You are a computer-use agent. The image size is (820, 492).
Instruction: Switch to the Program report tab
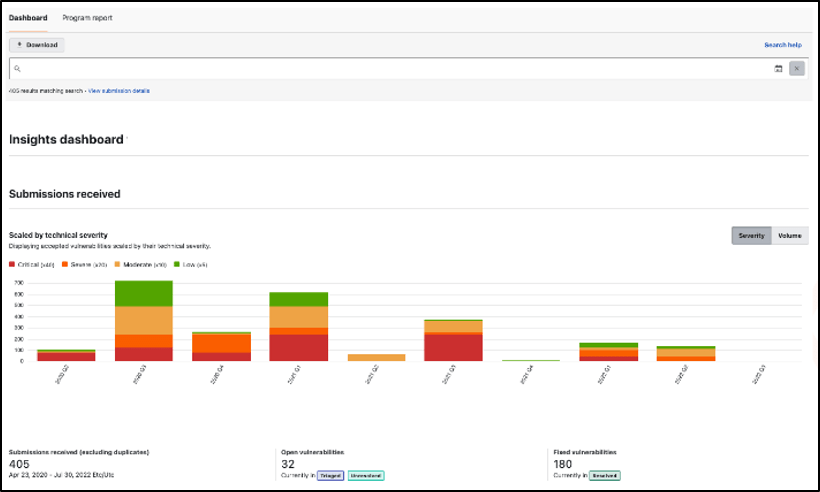click(87, 18)
